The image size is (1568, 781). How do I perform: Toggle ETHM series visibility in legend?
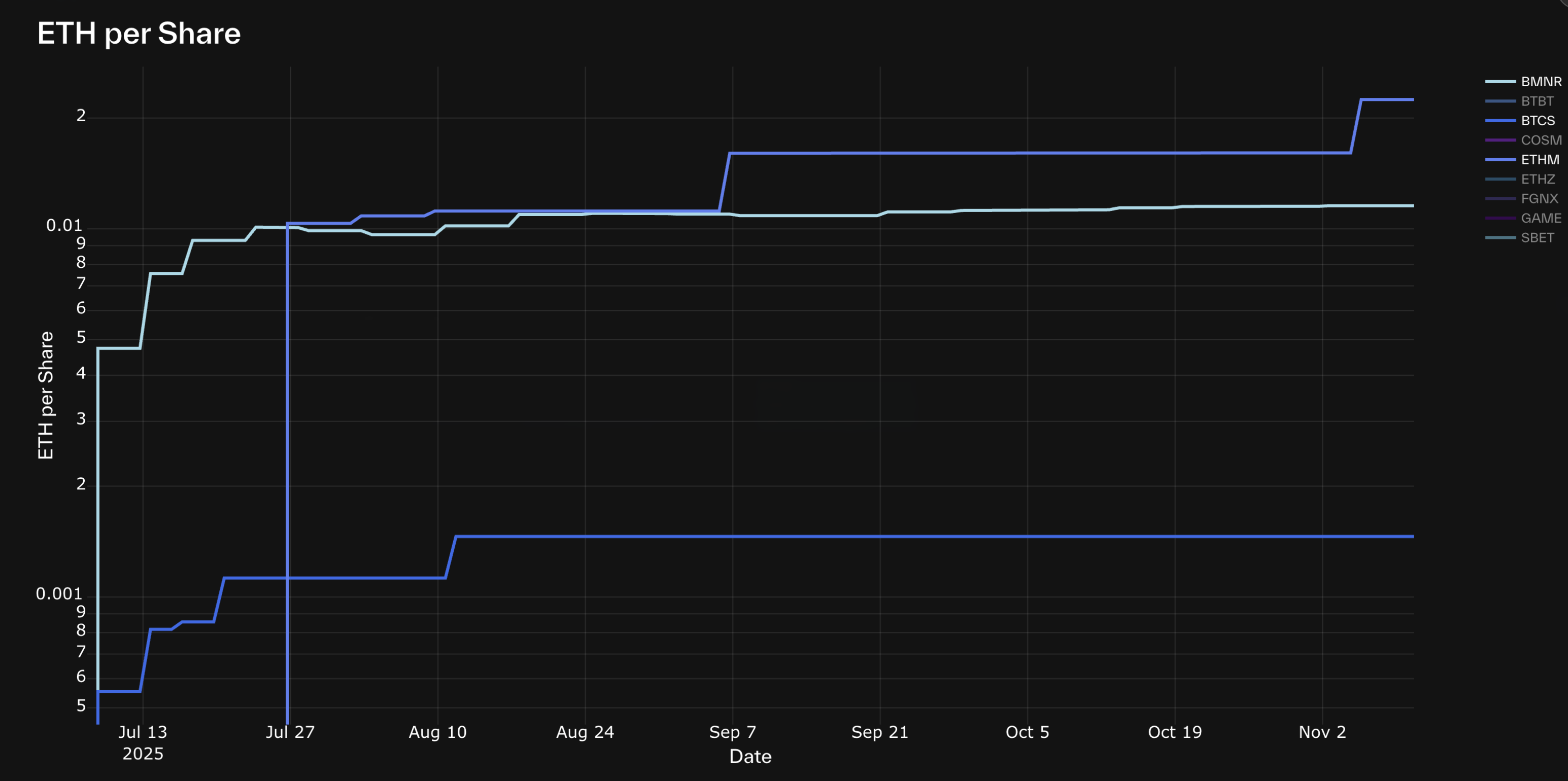(x=1540, y=159)
